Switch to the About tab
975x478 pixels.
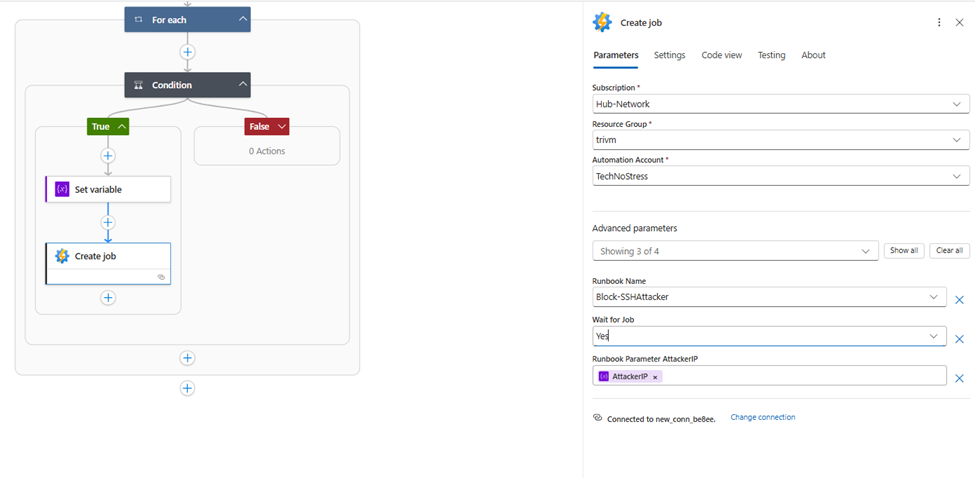click(x=813, y=55)
